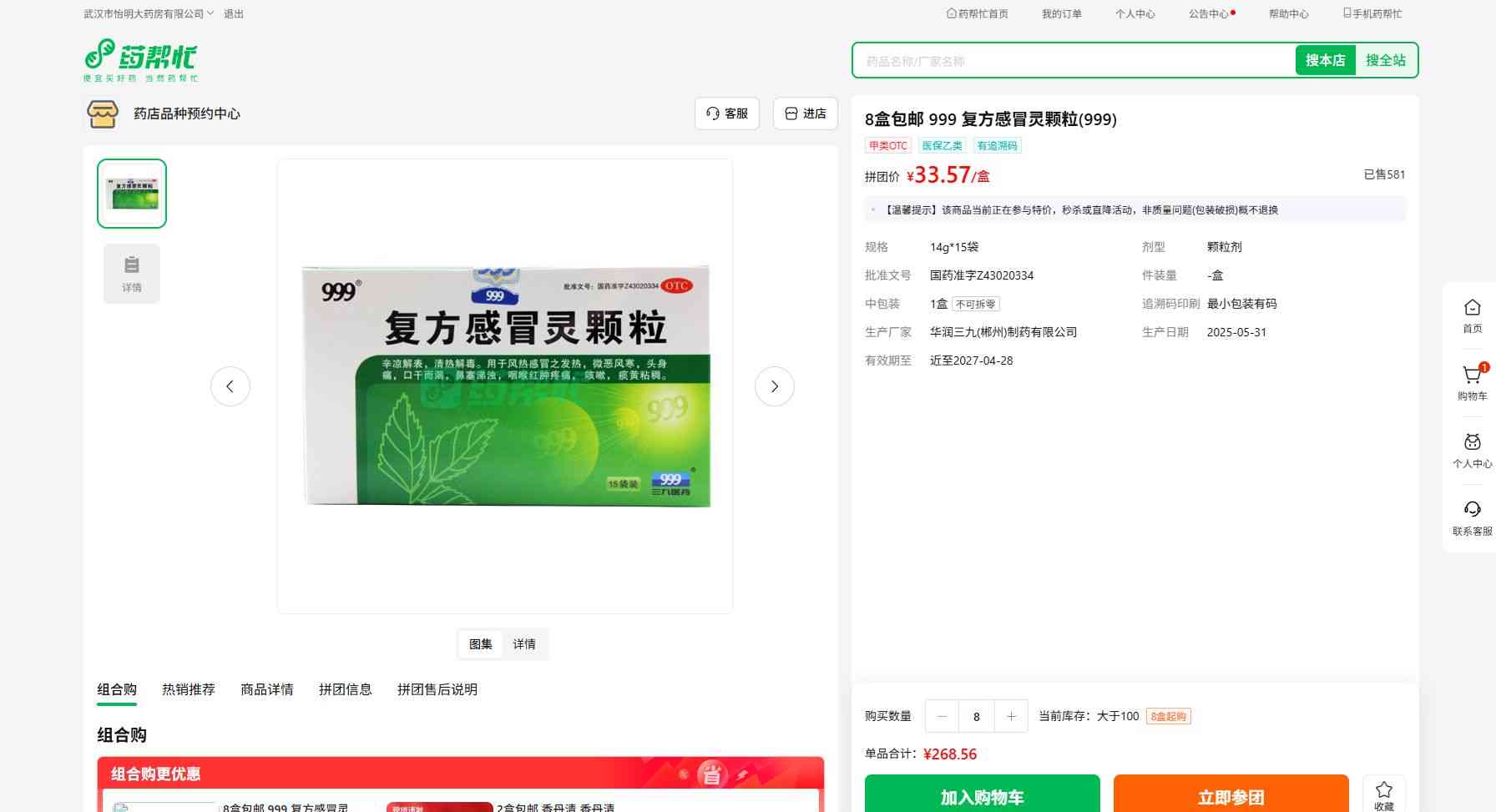The width and height of the screenshot is (1496, 812).
Task: Show the next product image
Action: (774, 386)
